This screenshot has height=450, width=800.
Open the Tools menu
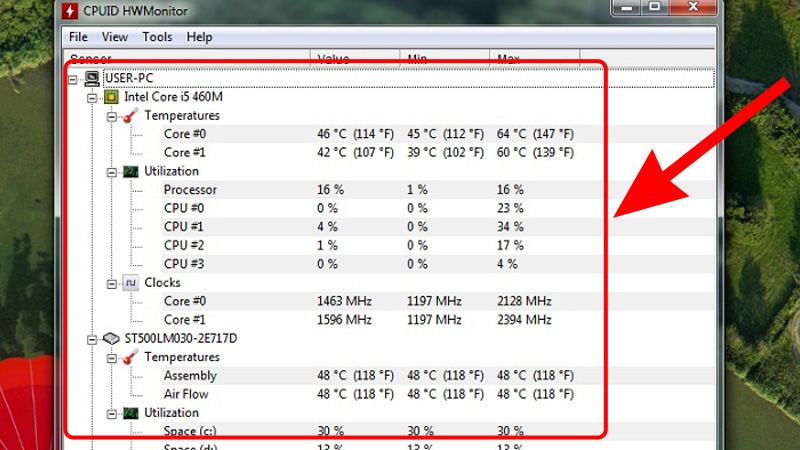click(x=157, y=37)
